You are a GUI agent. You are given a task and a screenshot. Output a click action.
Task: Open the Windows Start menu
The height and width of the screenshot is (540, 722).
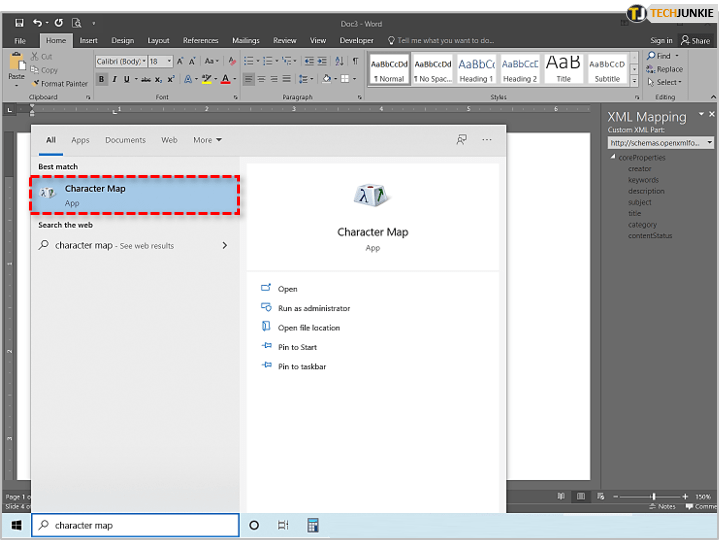(x=15, y=525)
